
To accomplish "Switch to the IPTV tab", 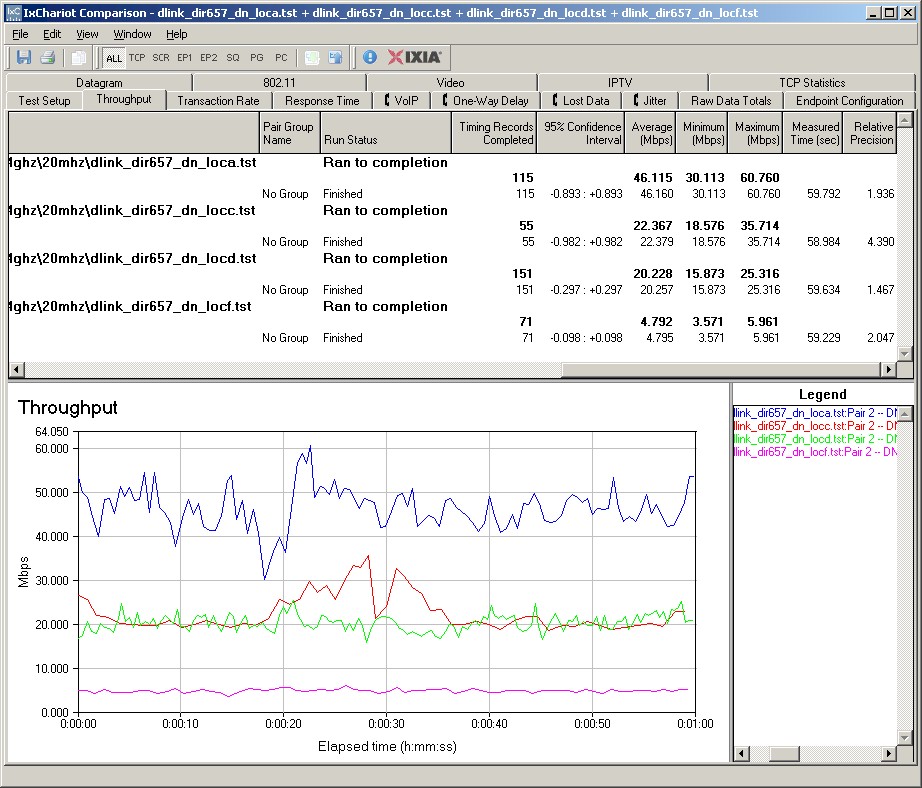I will 620,82.
